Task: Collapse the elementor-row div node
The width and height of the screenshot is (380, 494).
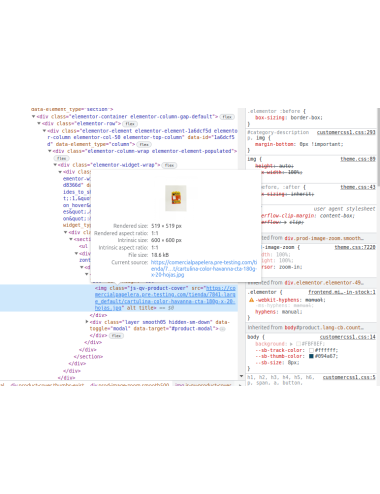Action: click(x=39, y=123)
